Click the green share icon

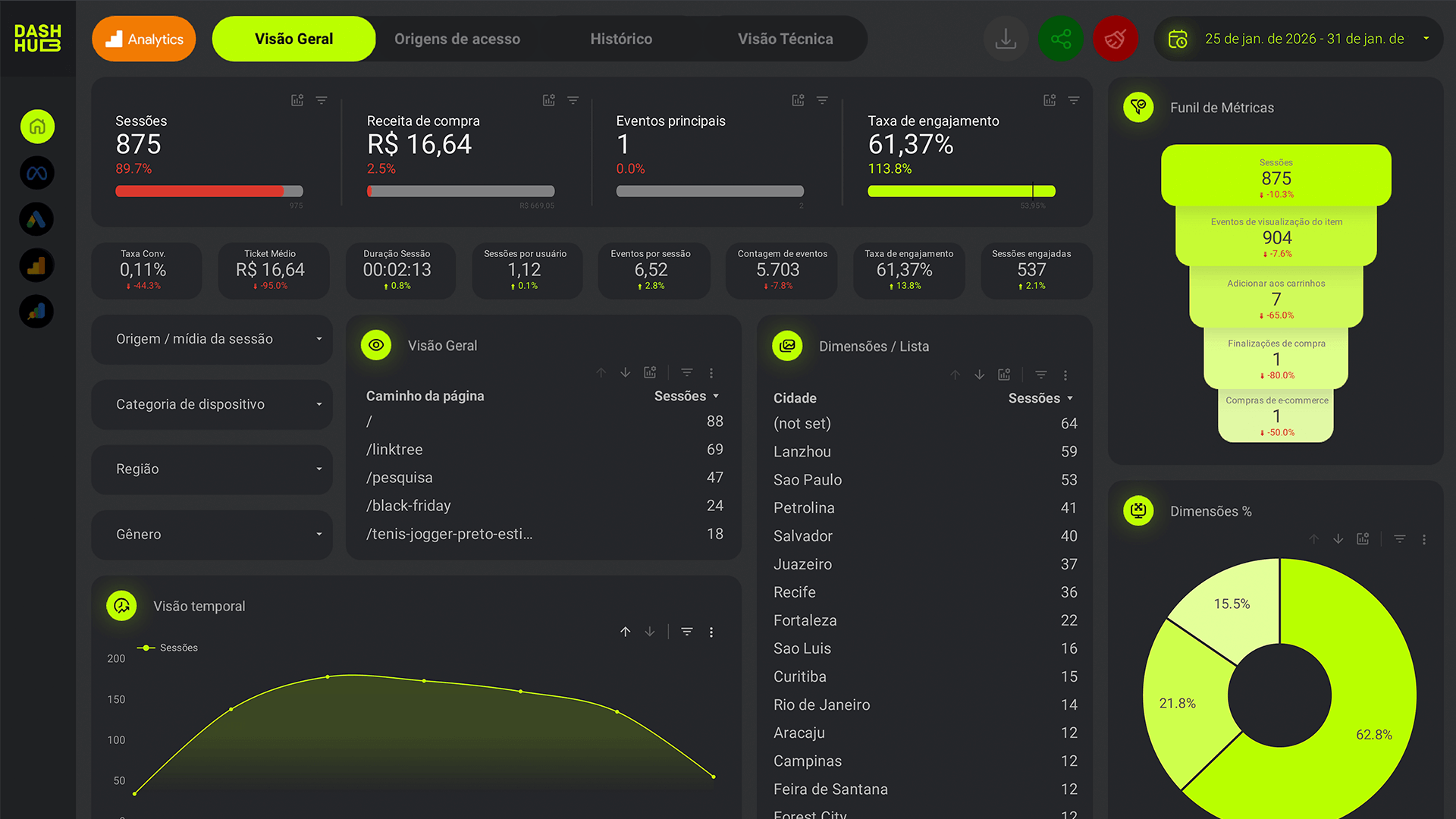click(x=1060, y=39)
